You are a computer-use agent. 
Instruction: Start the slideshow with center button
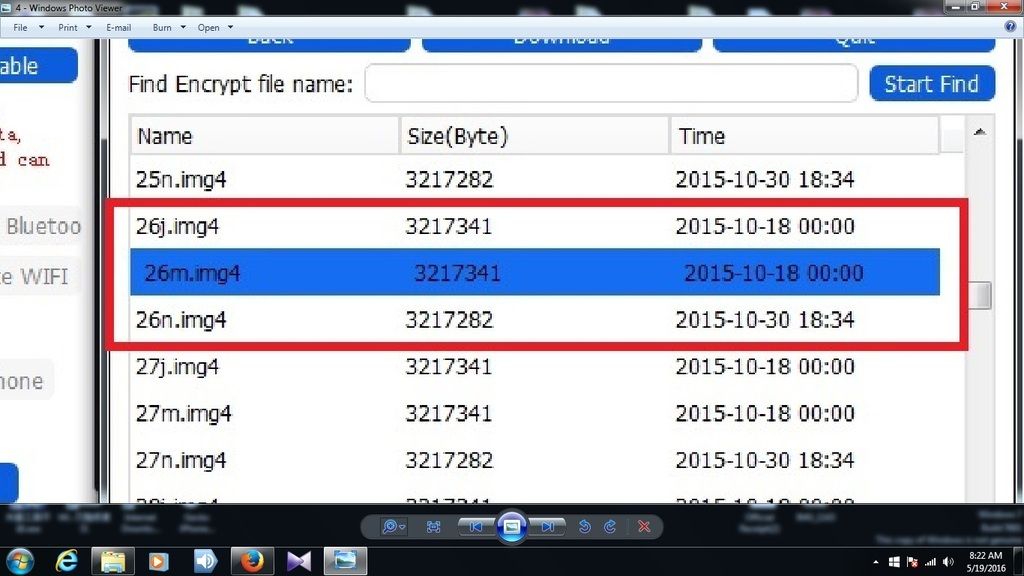[x=511, y=527]
